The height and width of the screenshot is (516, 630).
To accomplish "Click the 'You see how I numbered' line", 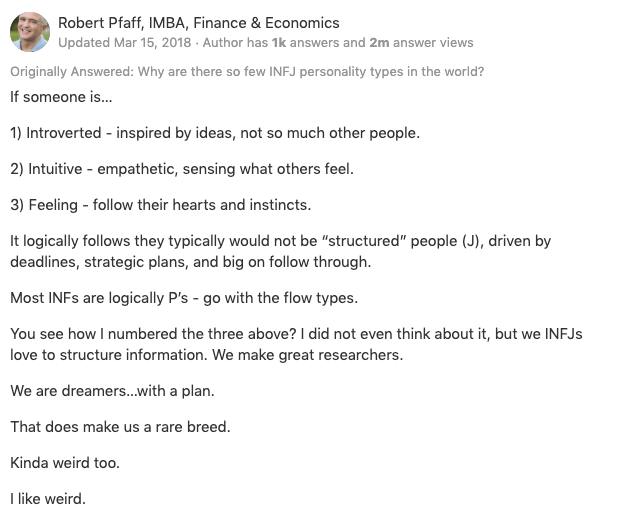I will pyautogui.click(x=296, y=334).
